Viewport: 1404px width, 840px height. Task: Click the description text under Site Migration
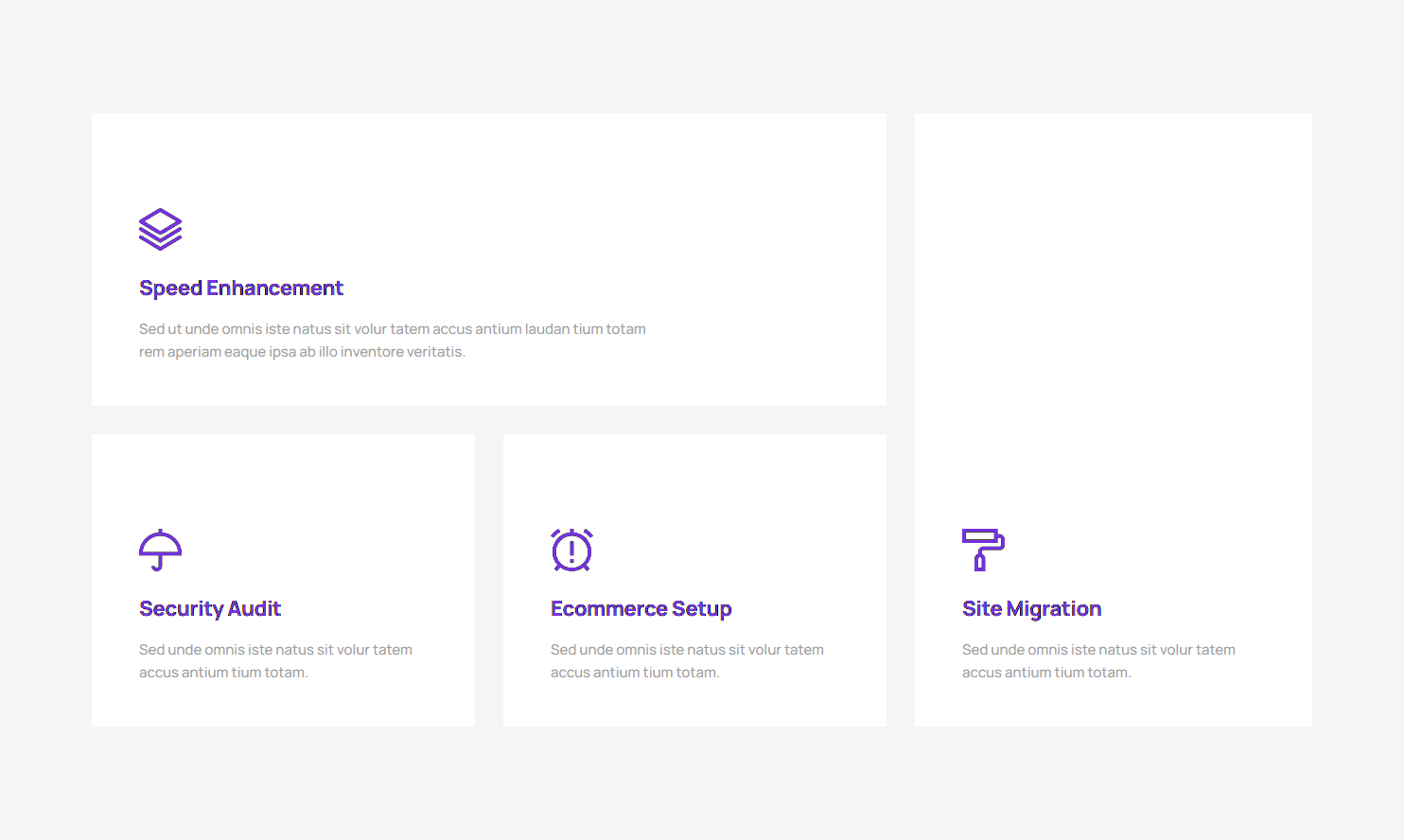(1098, 660)
